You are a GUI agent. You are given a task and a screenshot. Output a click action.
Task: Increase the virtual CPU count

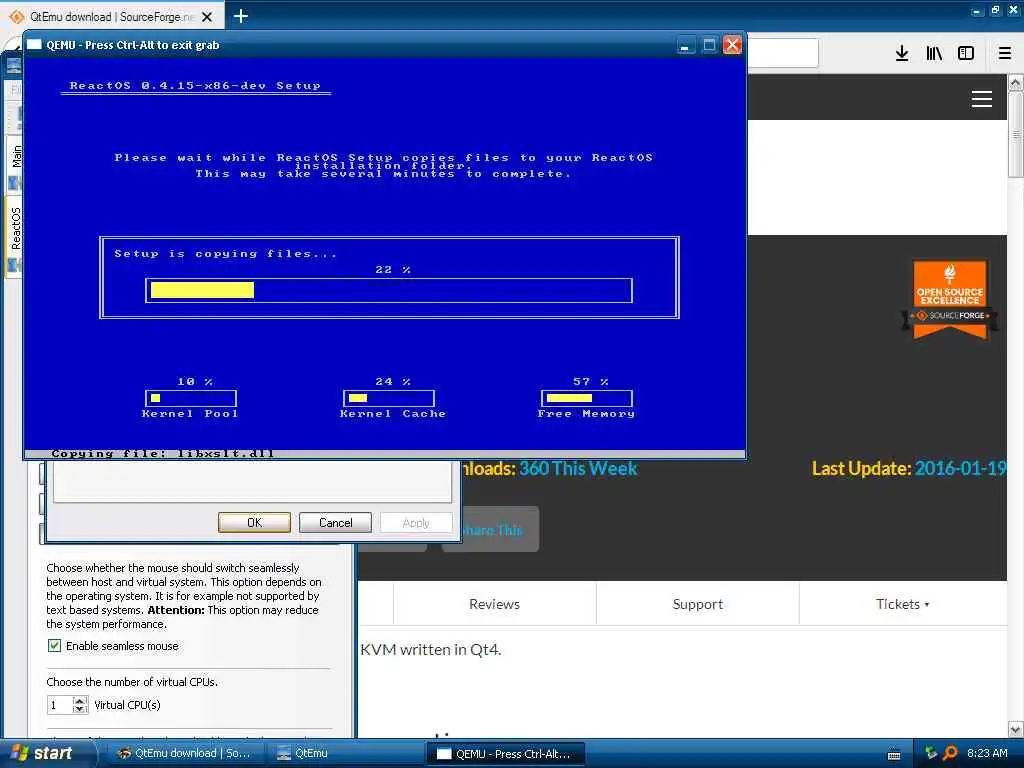pos(80,701)
